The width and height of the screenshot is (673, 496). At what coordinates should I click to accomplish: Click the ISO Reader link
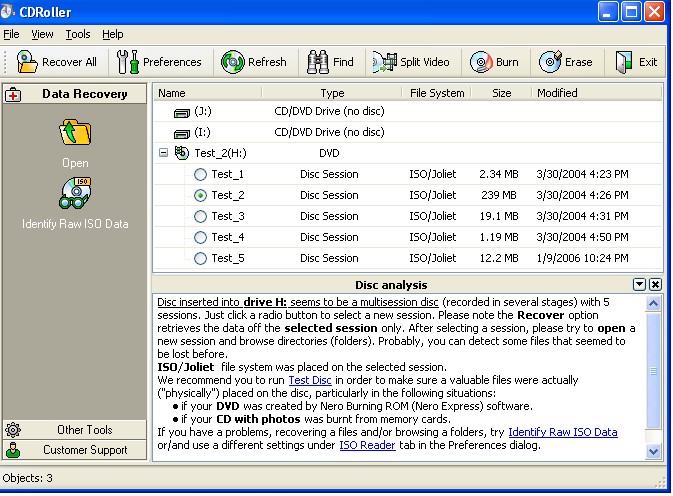pos(367,445)
